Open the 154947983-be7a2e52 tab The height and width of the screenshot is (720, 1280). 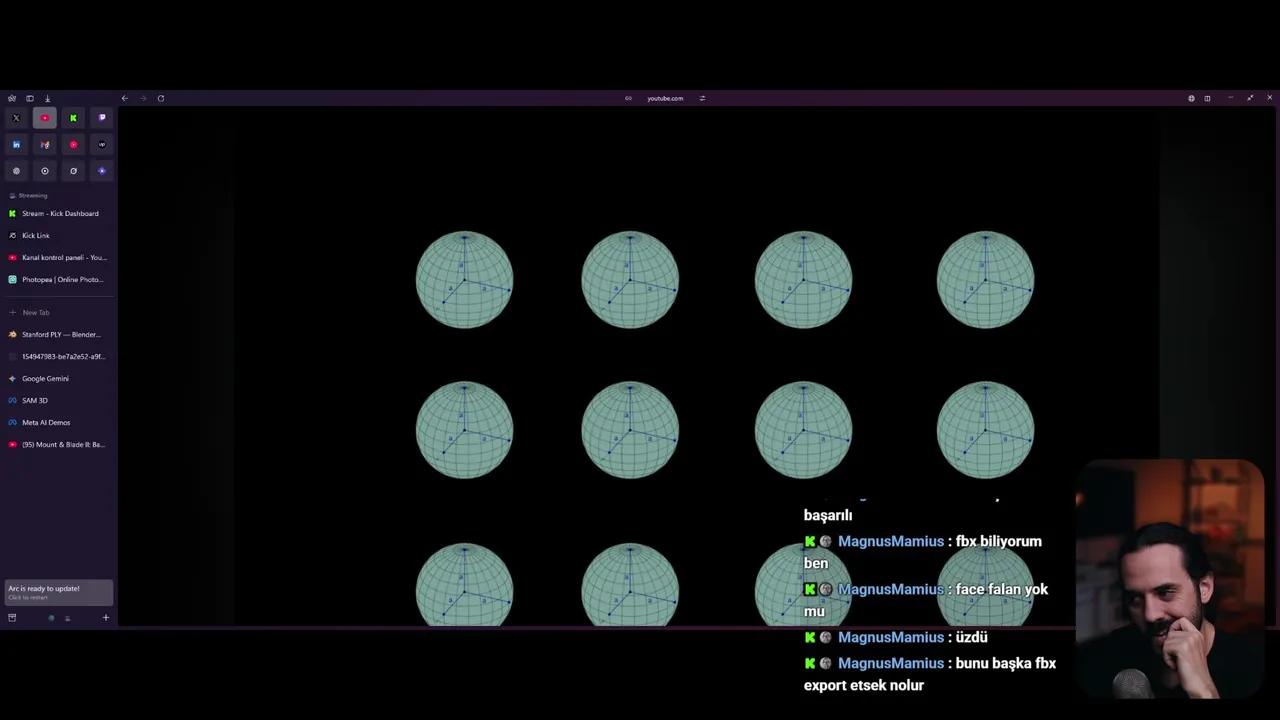tap(59, 357)
